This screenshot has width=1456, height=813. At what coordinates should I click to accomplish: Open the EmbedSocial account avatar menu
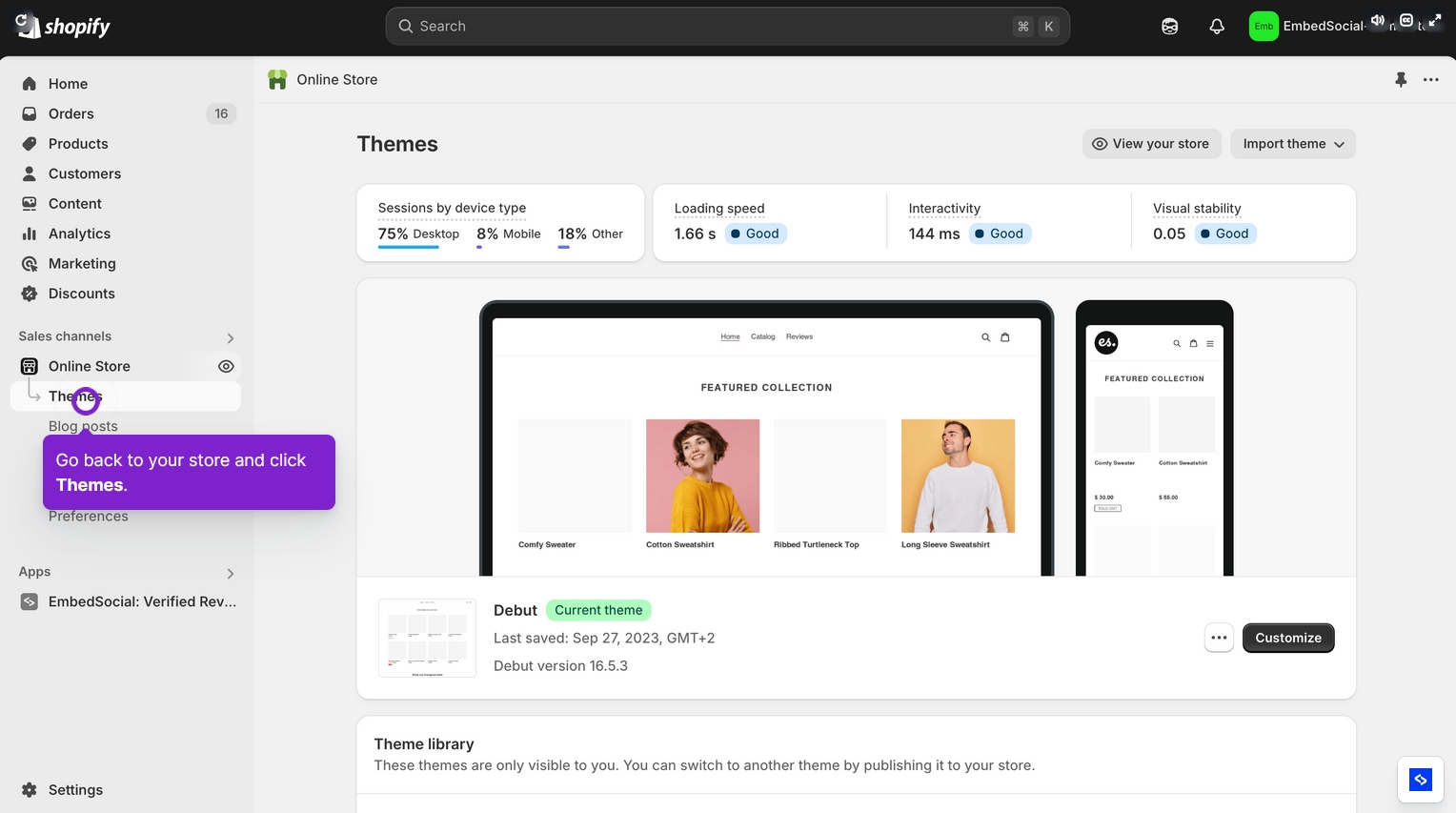pos(1264,26)
